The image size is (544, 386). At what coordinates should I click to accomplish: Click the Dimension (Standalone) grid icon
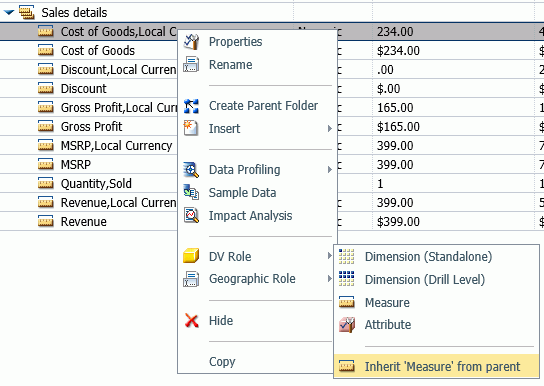pyautogui.click(x=347, y=257)
